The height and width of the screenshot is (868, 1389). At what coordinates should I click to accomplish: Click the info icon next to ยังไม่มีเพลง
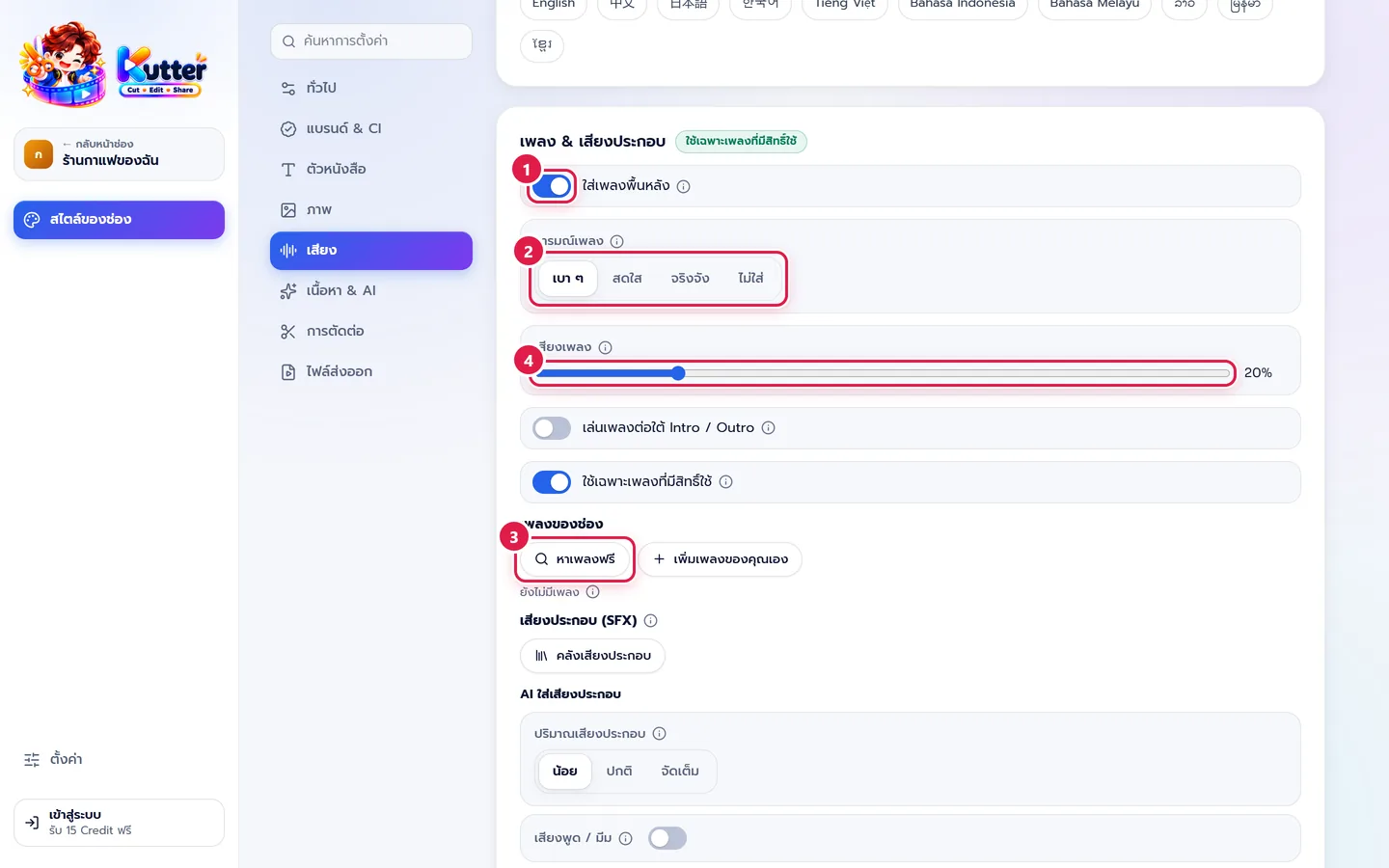pos(593,592)
